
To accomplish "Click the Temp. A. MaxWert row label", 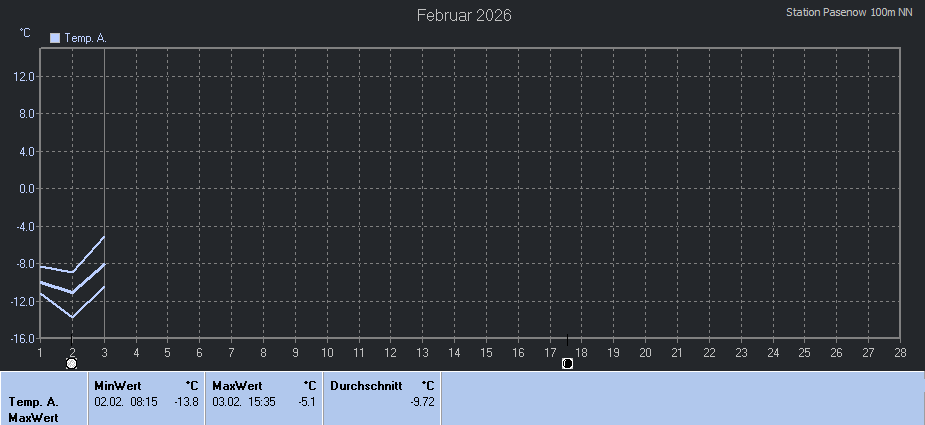I will tap(34, 409).
